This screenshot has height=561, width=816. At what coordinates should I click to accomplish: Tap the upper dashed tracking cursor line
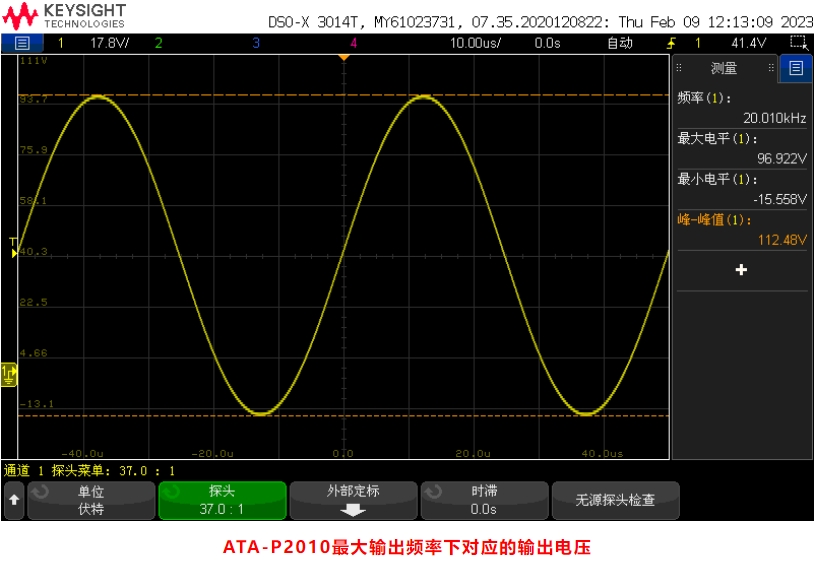343,95
